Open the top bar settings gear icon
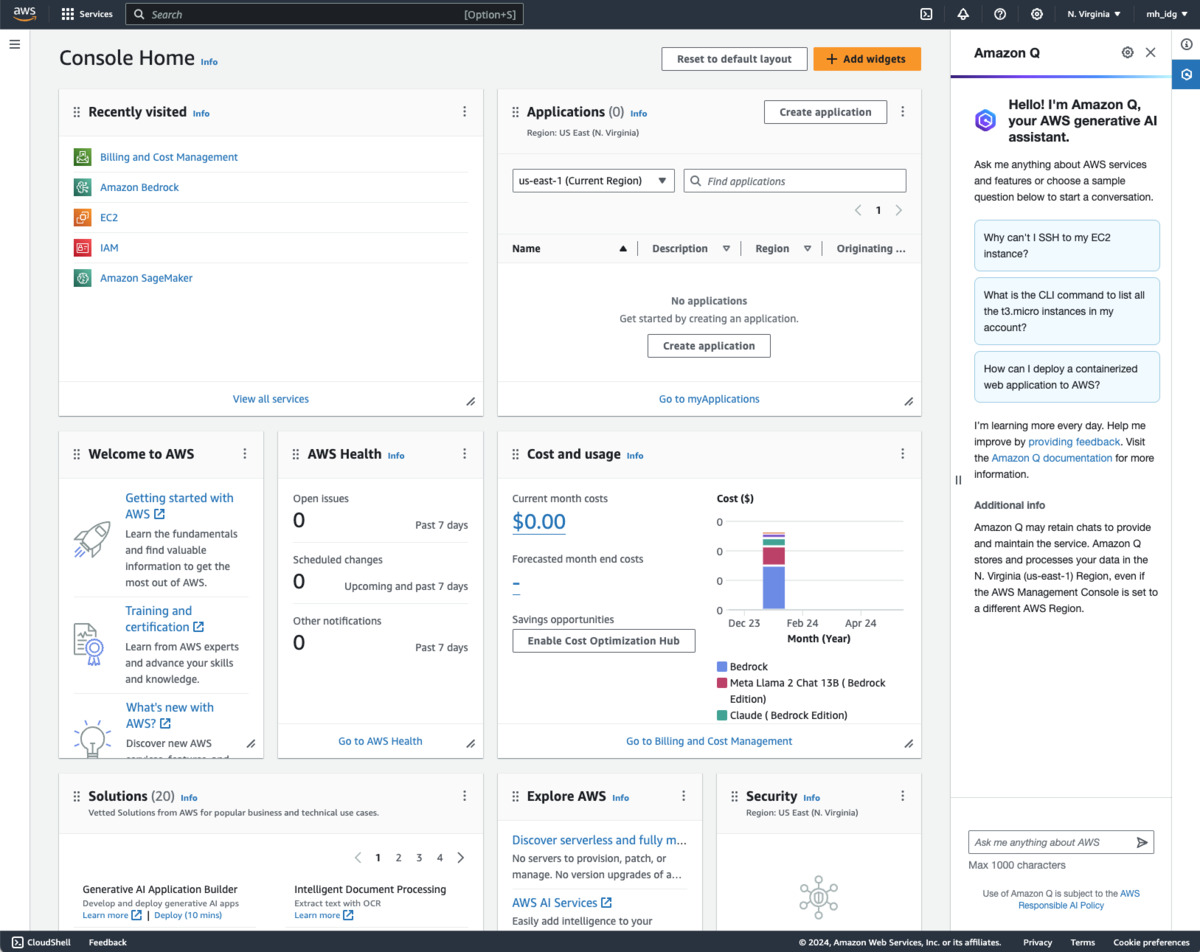The image size is (1200, 952). tap(1037, 14)
